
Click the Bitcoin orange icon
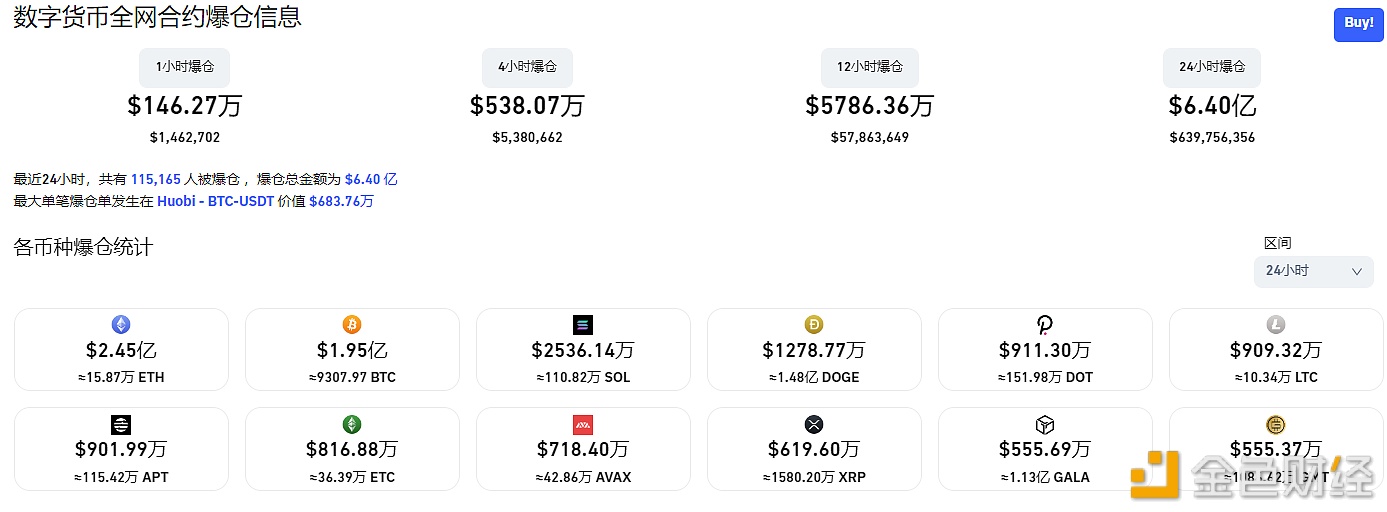coord(352,324)
